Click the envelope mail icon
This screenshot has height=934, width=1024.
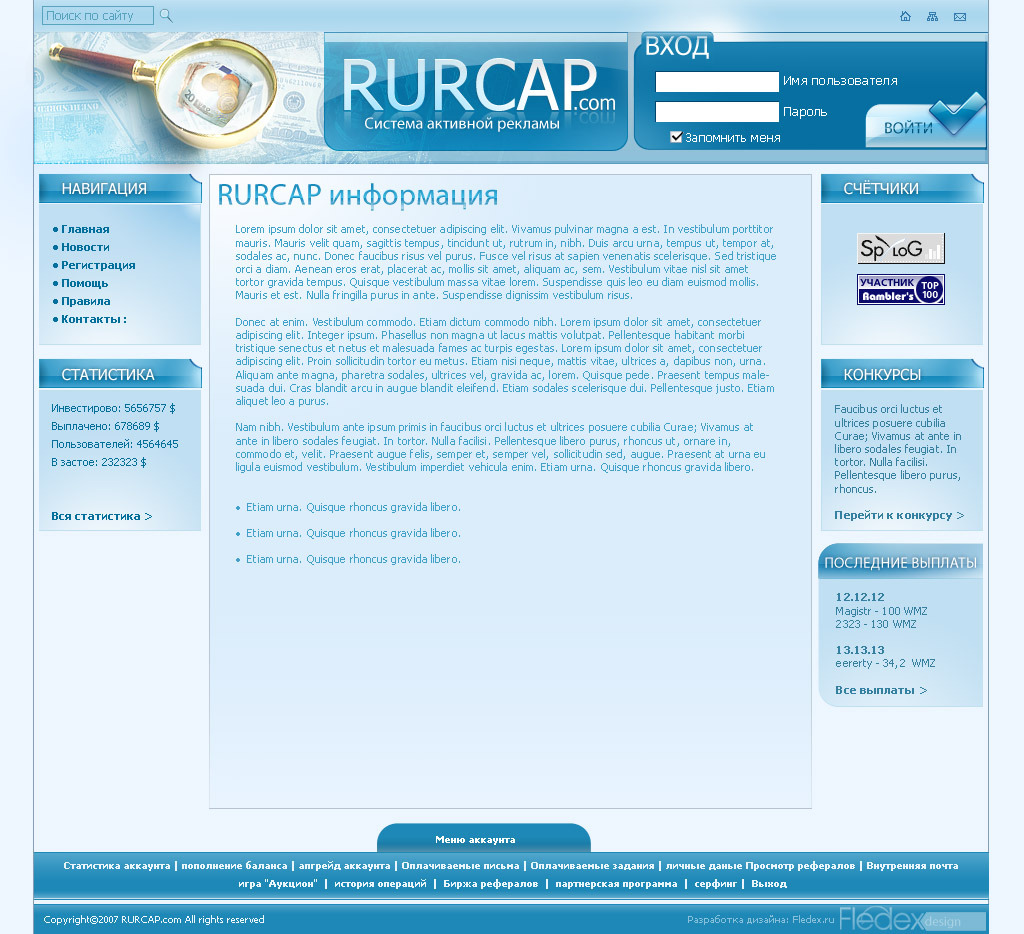pos(959,16)
